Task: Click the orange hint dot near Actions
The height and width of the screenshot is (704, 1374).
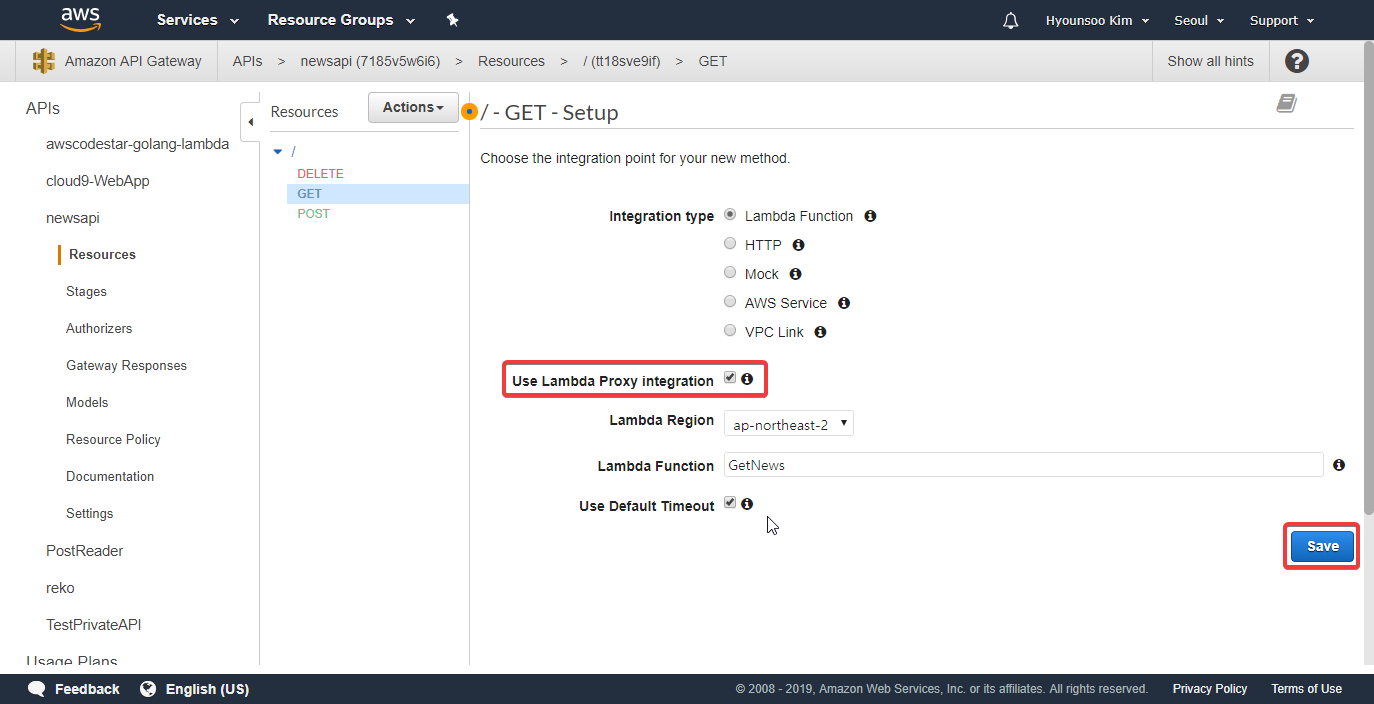Action: (469, 111)
